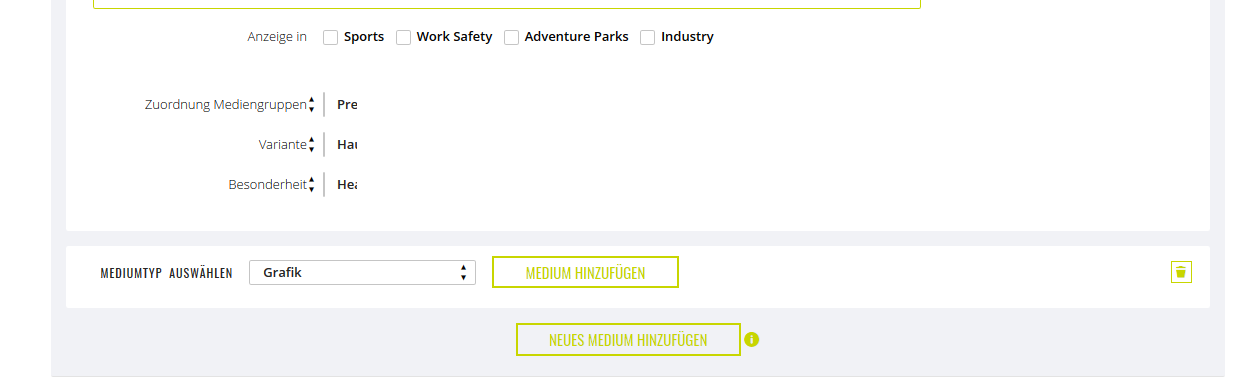Click the up-down arrows next to Variante

click(312, 144)
